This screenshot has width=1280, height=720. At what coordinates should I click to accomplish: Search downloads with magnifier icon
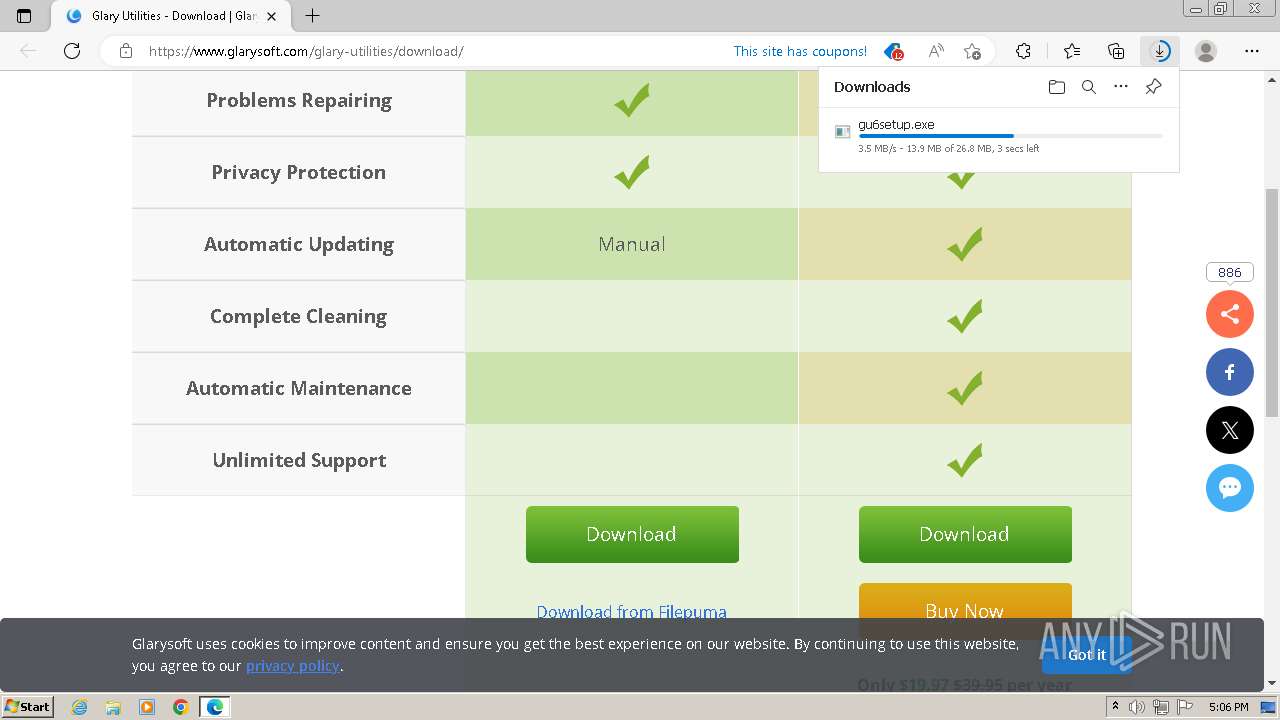point(1089,87)
